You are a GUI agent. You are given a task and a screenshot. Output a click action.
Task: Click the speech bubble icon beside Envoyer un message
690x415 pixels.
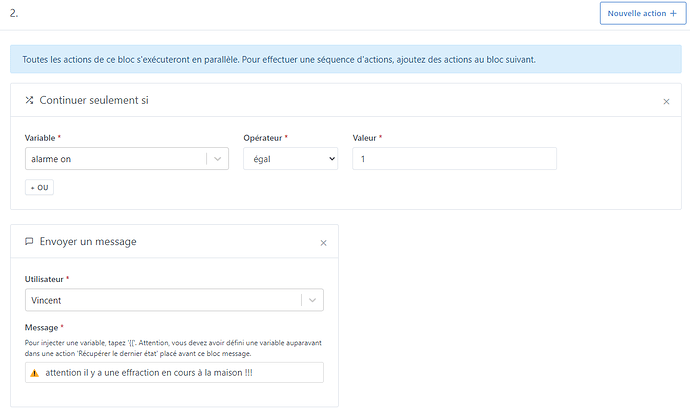[x=29, y=242]
